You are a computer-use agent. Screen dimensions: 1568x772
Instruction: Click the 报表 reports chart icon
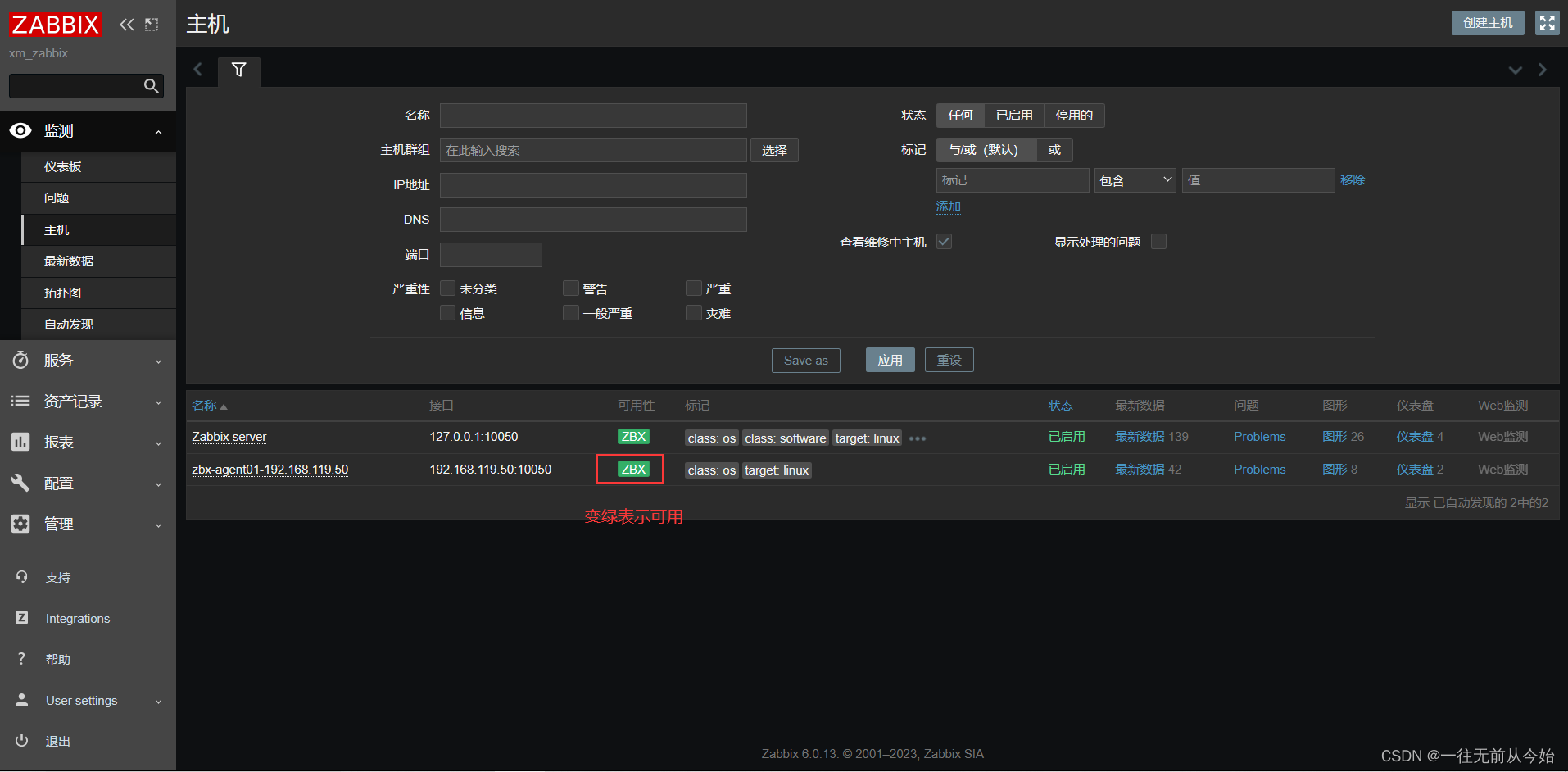(20, 442)
